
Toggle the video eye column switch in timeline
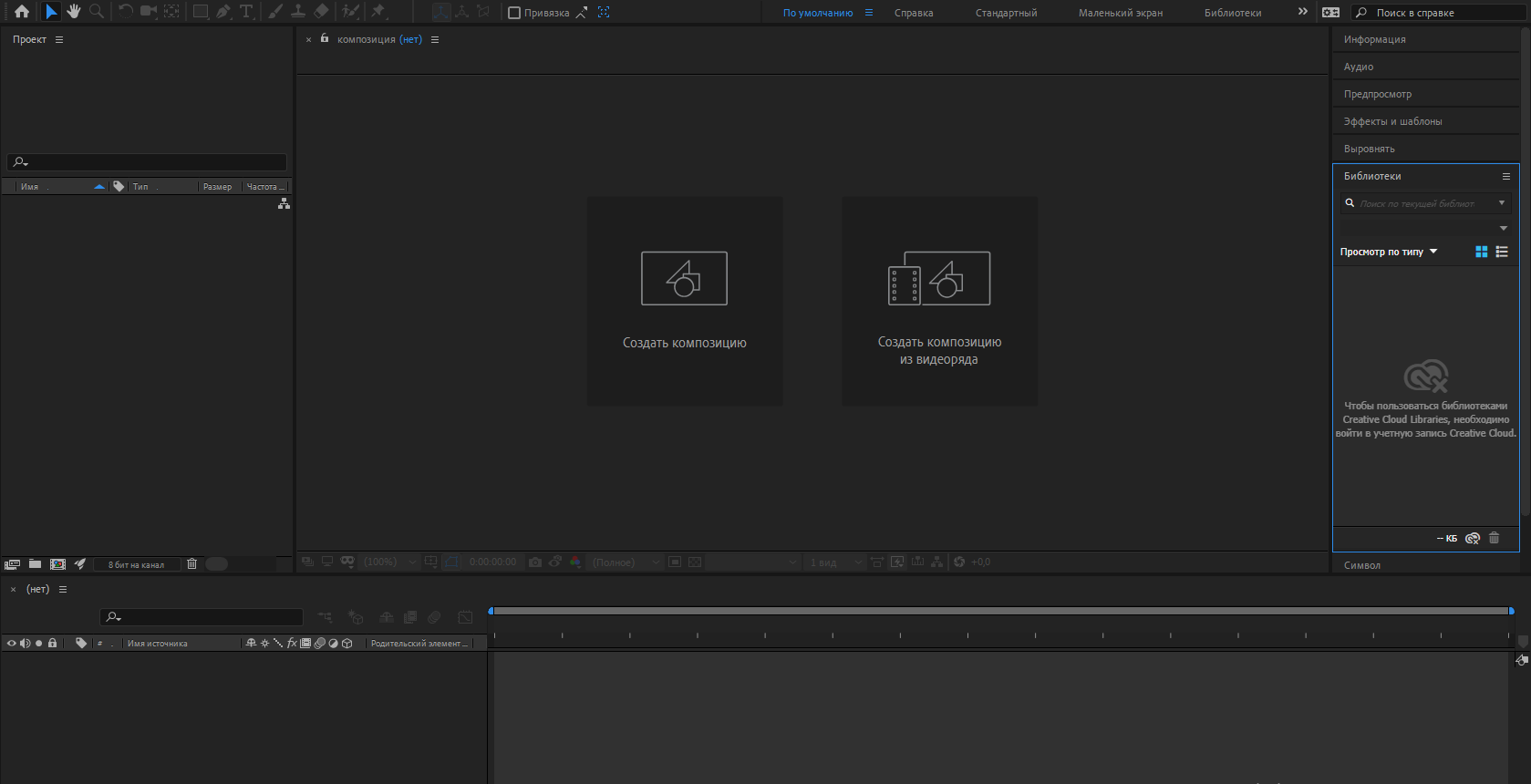tap(11, 643)
